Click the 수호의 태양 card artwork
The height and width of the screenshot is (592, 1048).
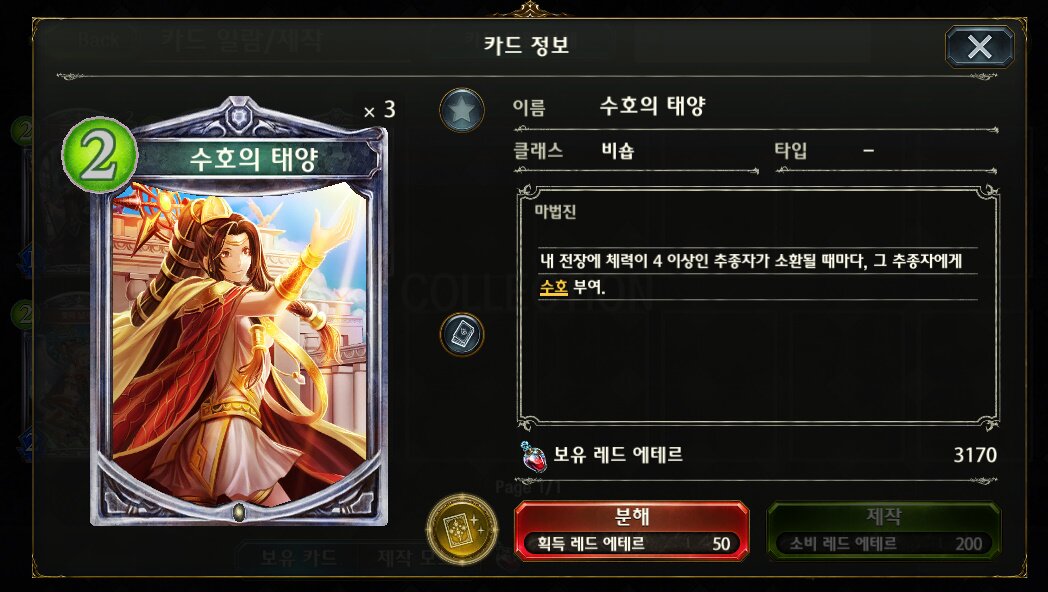click(239, 344)
